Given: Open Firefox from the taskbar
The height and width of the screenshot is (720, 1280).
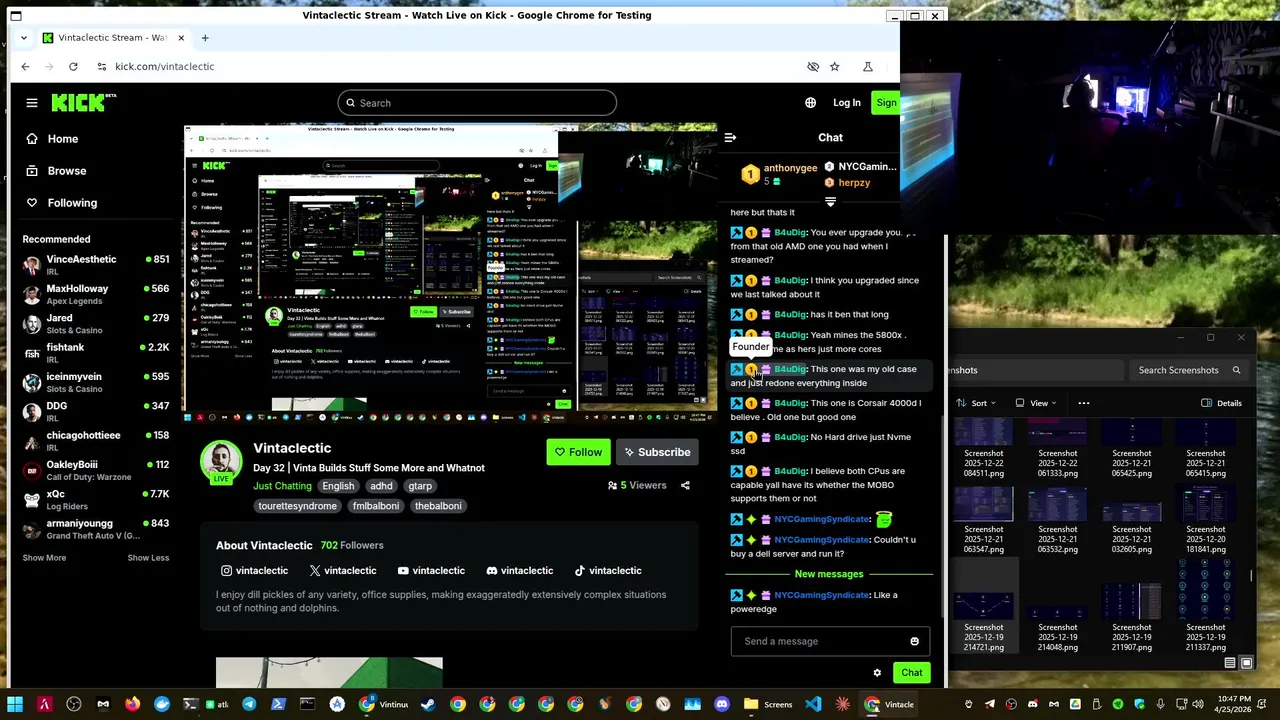Looking at the screenshot, I should pyautogui.click(x=132, y=704).
